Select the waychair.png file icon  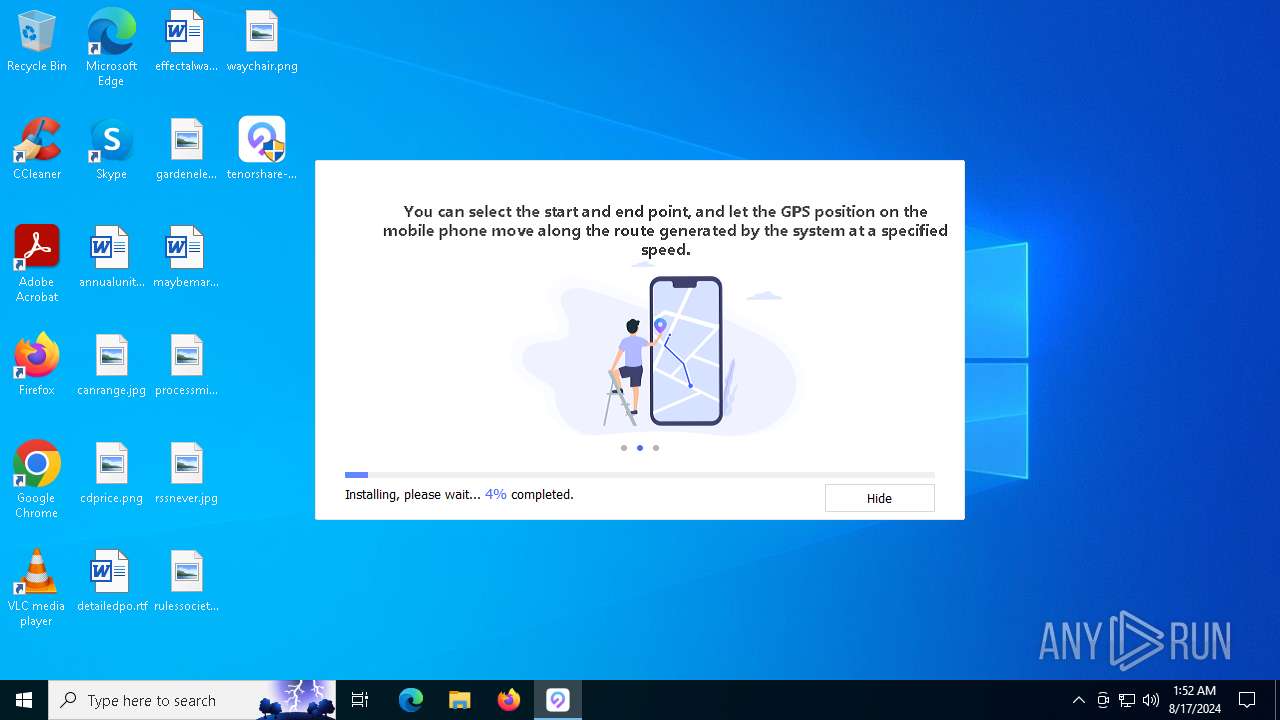tap(262, 42)
